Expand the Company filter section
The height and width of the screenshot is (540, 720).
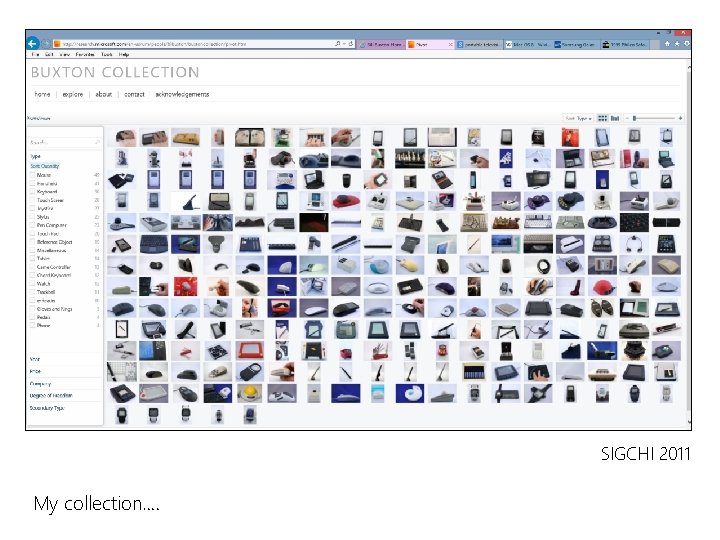(x=40, y=383)
